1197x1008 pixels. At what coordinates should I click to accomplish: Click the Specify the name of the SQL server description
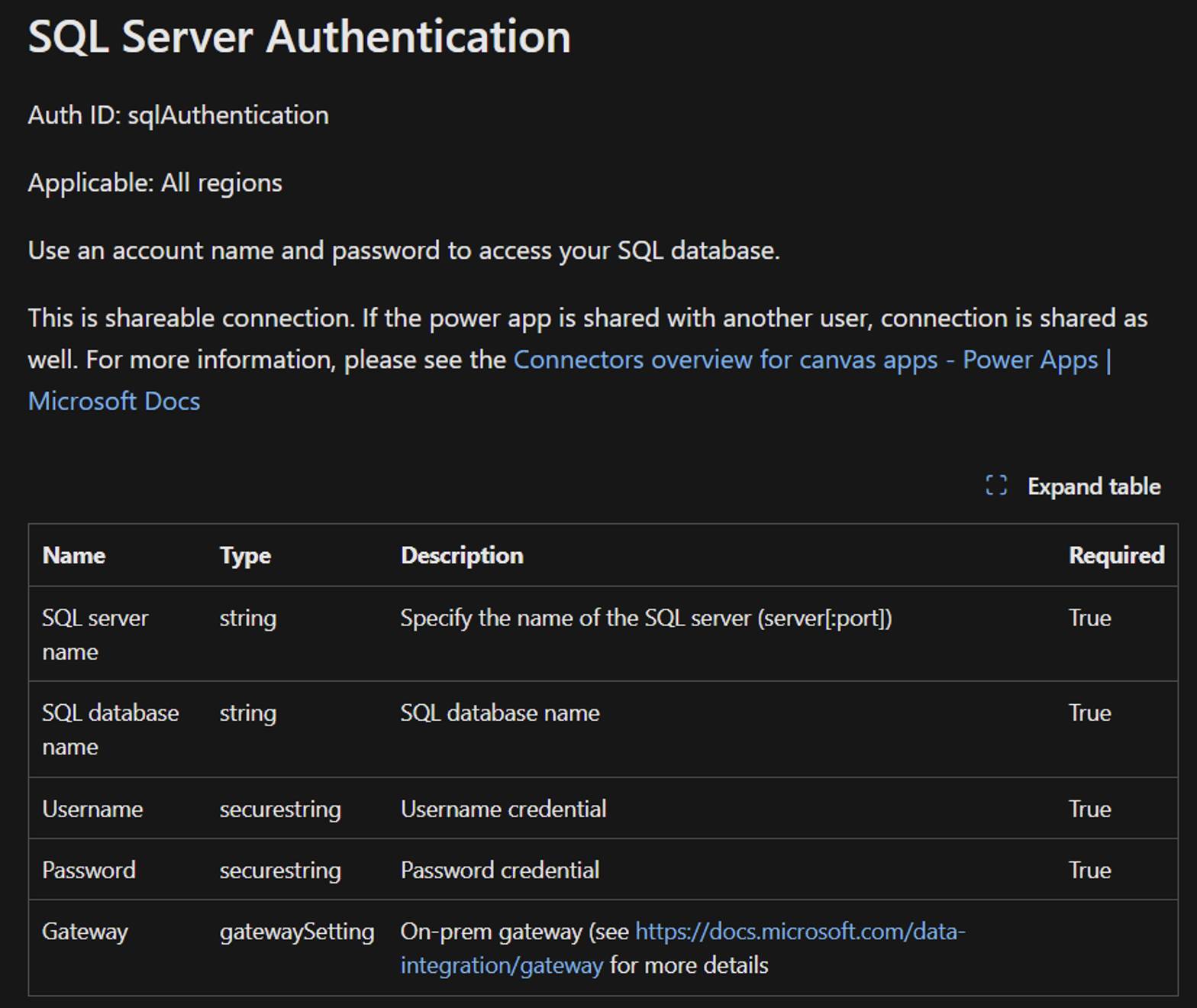[646, 619]
